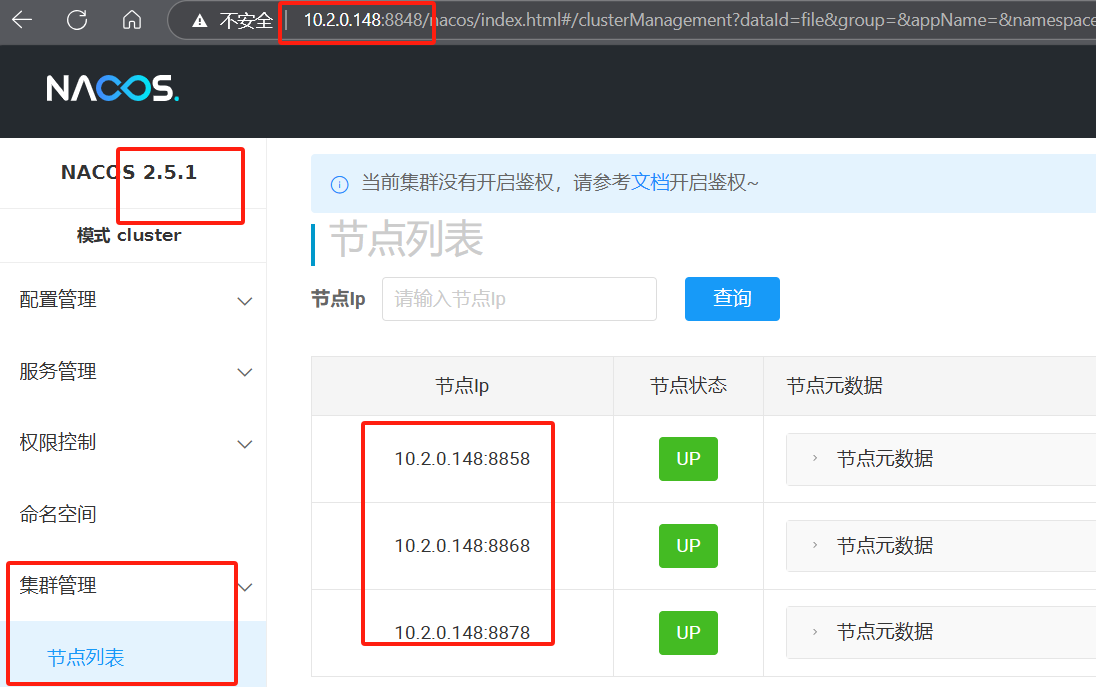Click the 查询 search button
Image resolution: width=1096 pixels, height=687 pixels.
tap(732, 299)
